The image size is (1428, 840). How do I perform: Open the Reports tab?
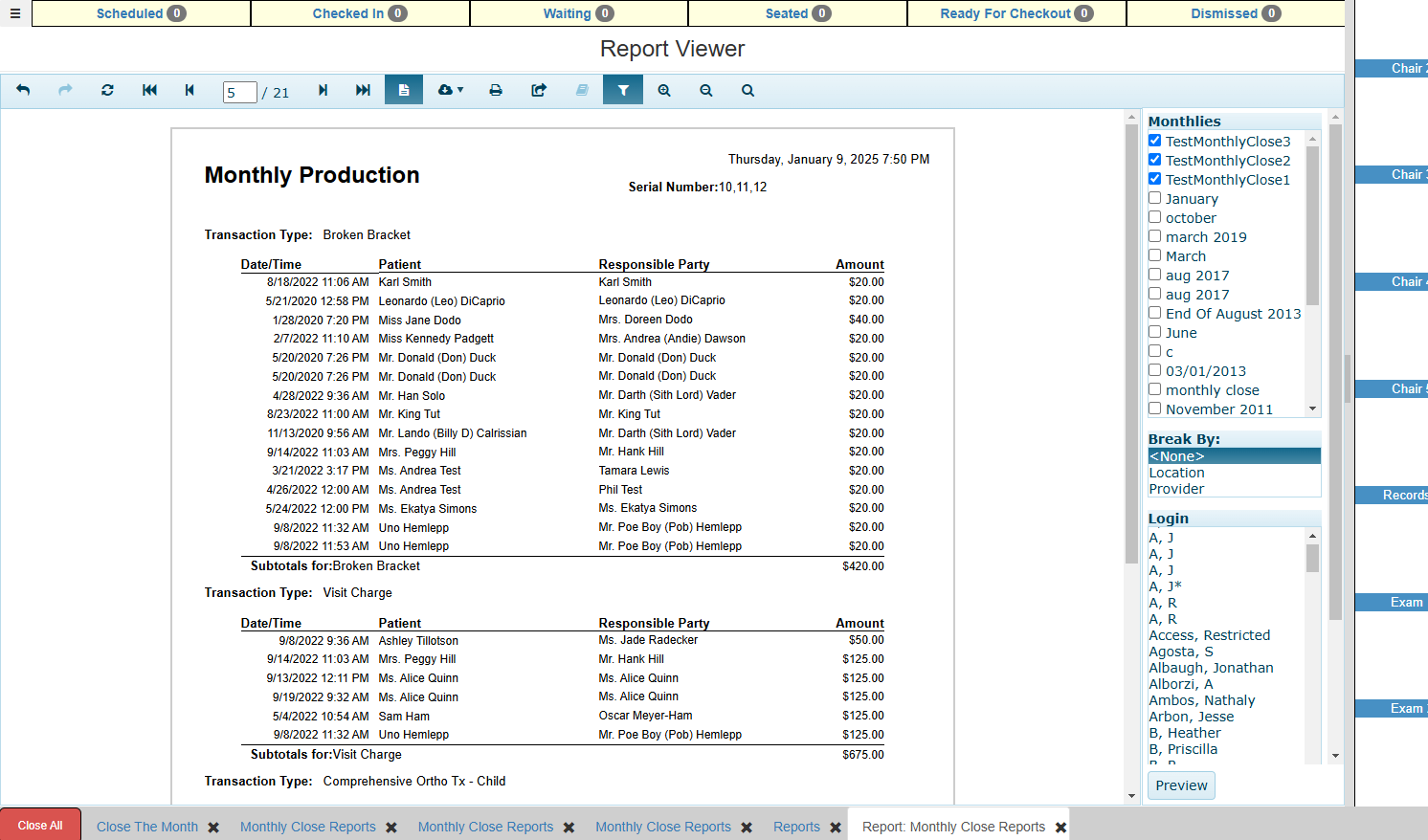pos(796,827)
